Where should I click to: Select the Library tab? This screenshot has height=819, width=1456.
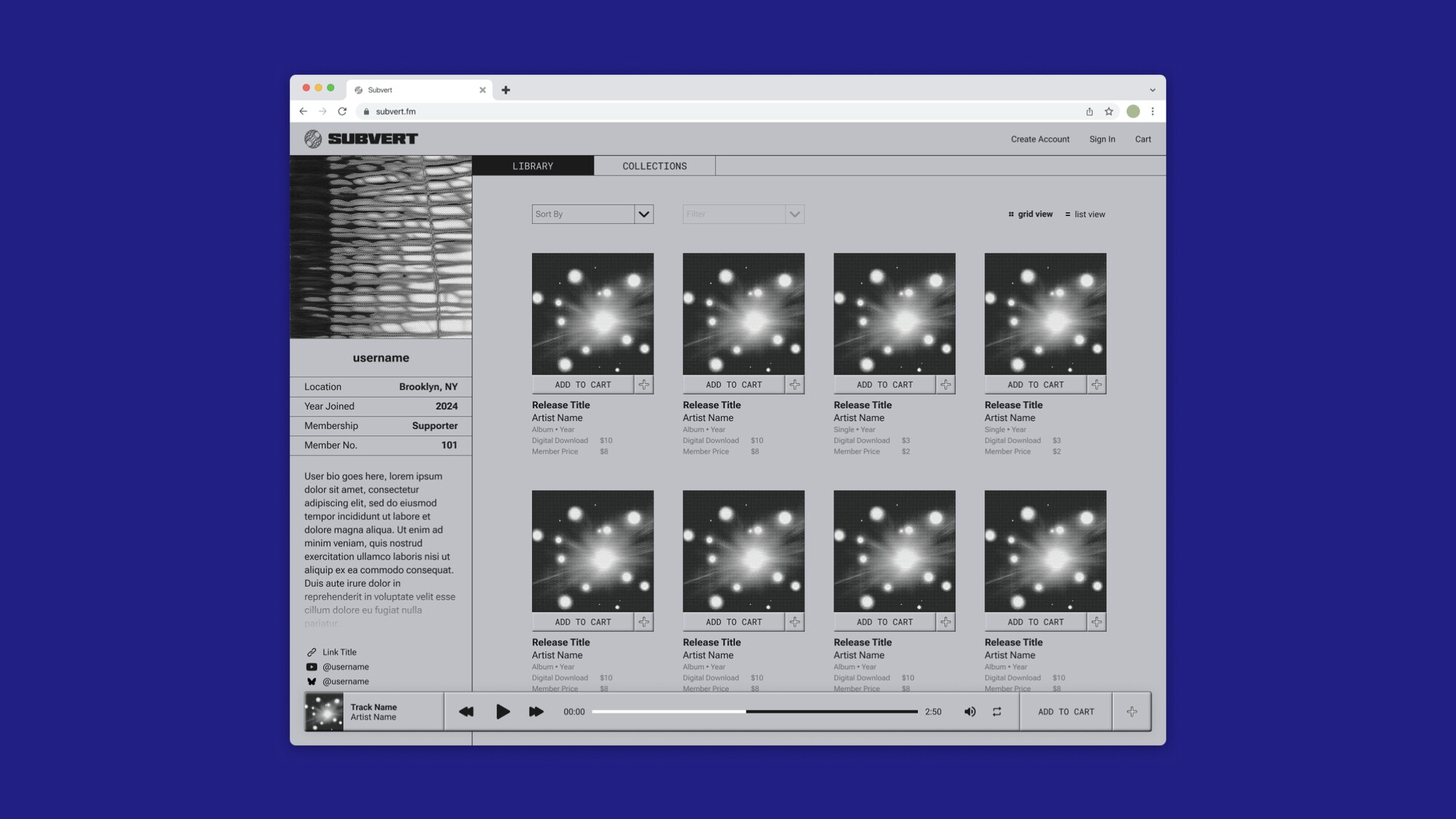point(532,166)
